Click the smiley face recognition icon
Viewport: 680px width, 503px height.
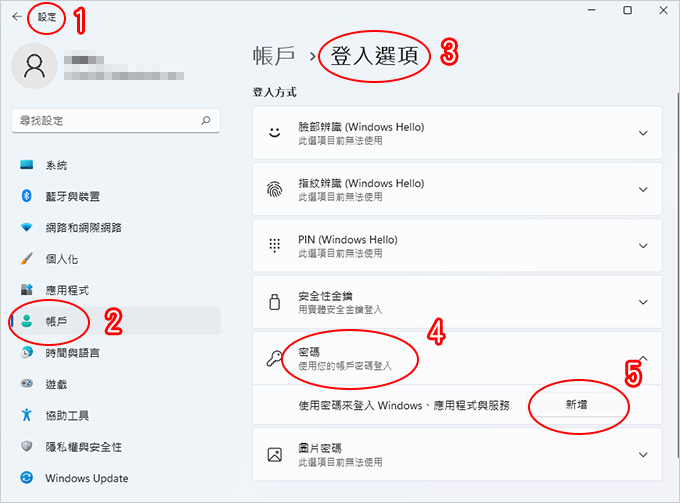click(275, 133)
